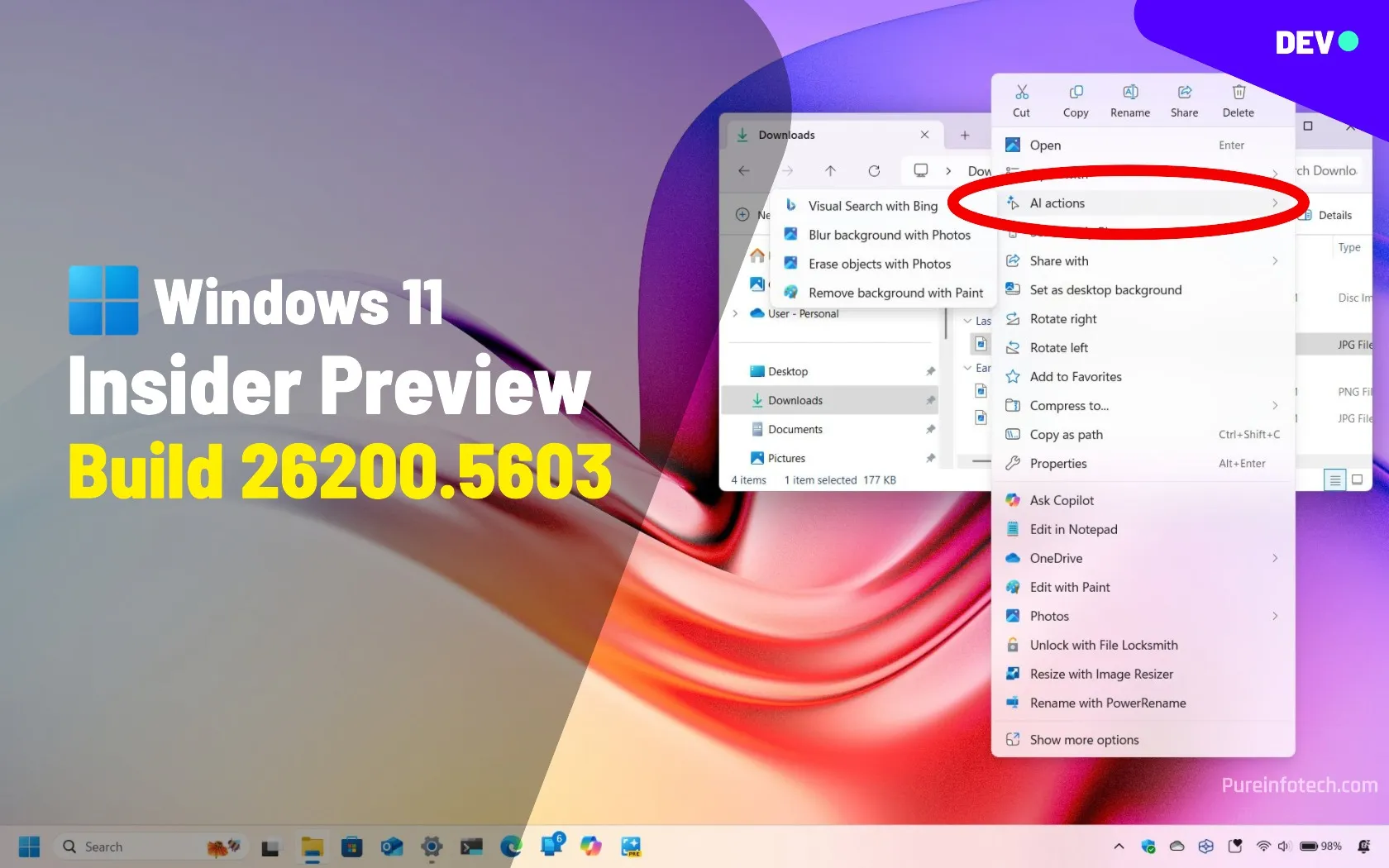The width and height of the screenshot is (1389, 868).
Task: Refresh the File Explorer folder
Action: pyautogui.click(x=874, y=170)
